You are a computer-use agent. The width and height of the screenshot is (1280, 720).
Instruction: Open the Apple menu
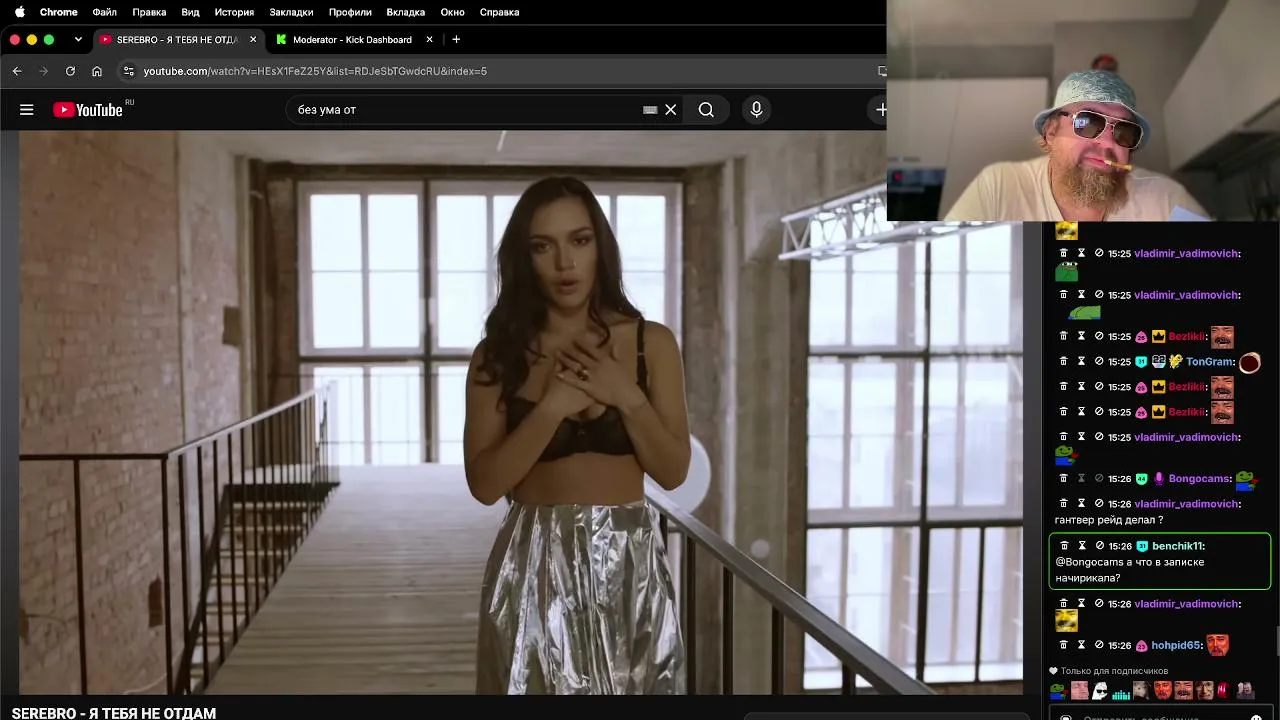pos(20,12)
